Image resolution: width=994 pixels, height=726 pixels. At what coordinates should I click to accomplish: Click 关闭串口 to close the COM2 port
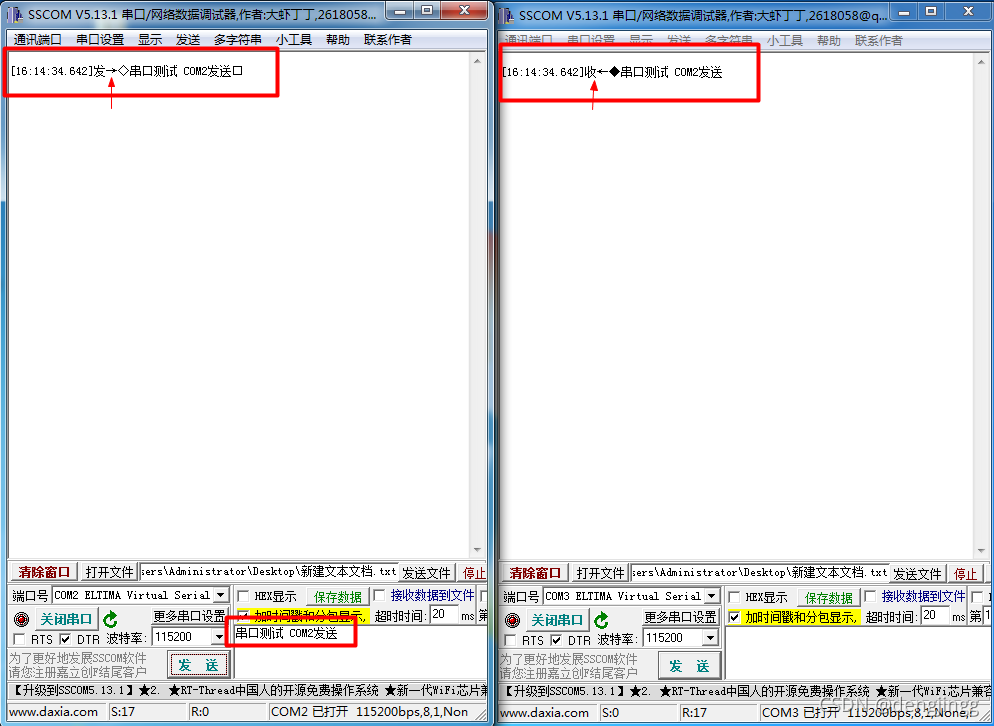coord(65,618)
